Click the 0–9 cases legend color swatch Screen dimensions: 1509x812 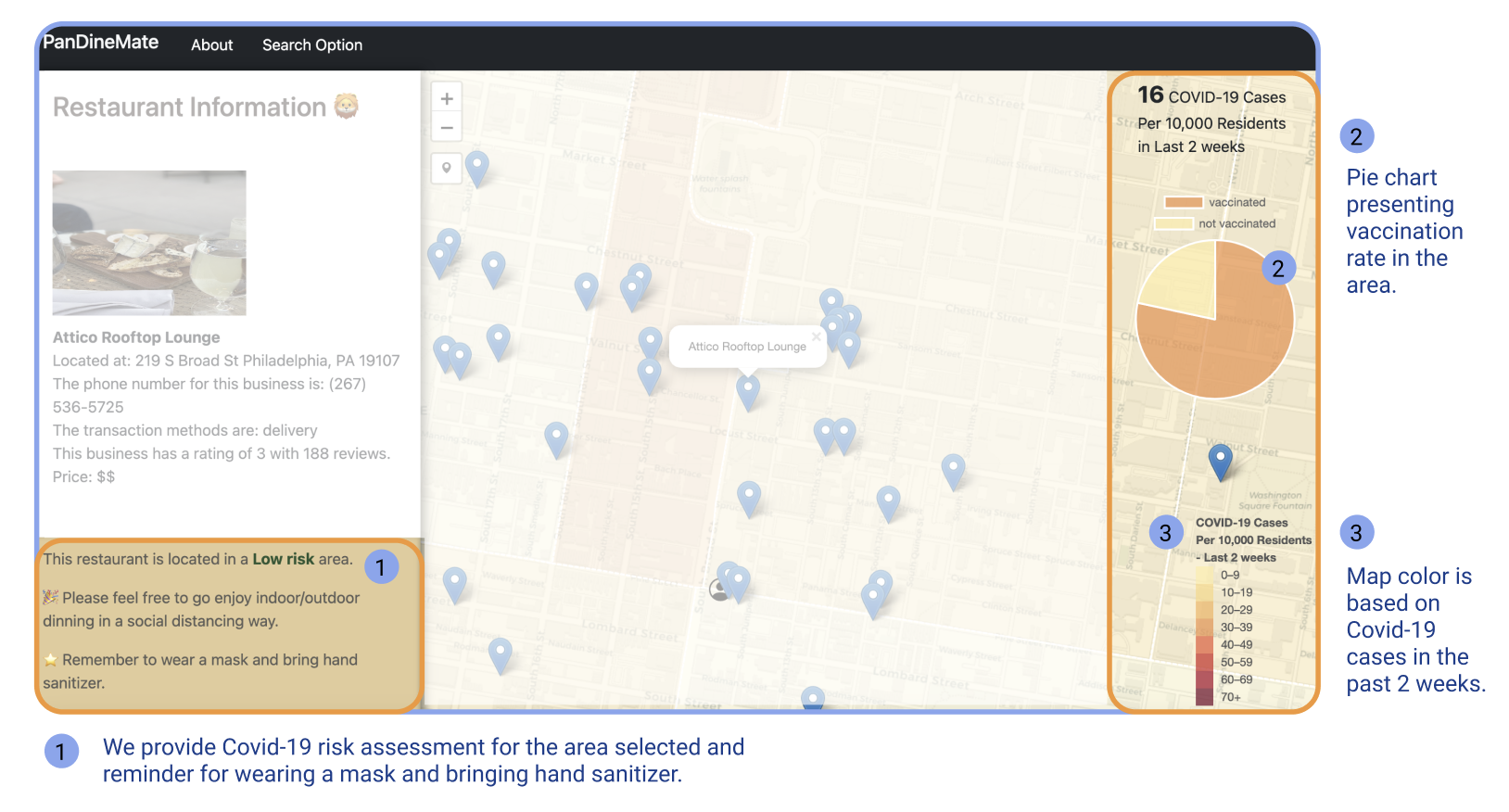coord(1204,575)
